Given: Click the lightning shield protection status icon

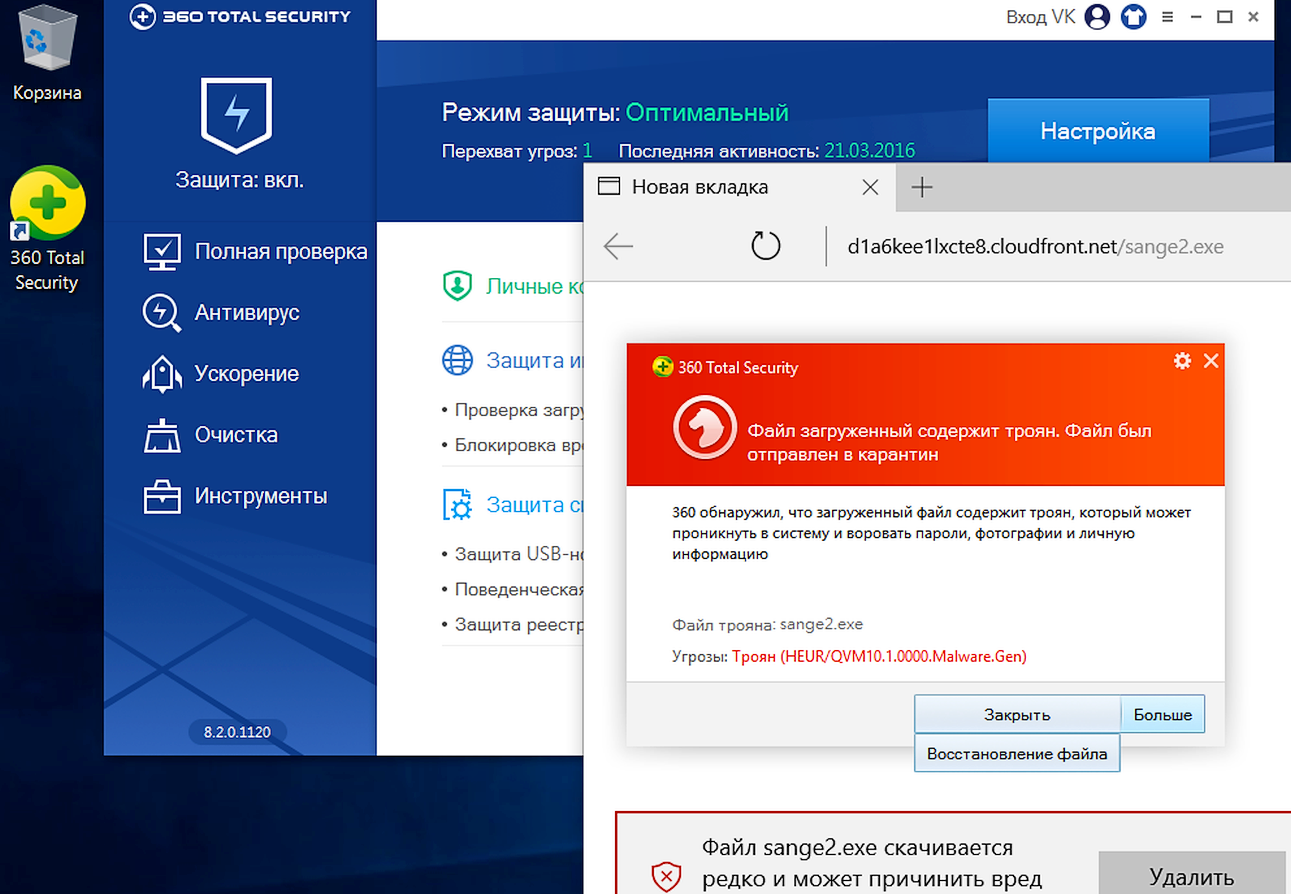Looking at the screenshot, I should click(238, 114).
